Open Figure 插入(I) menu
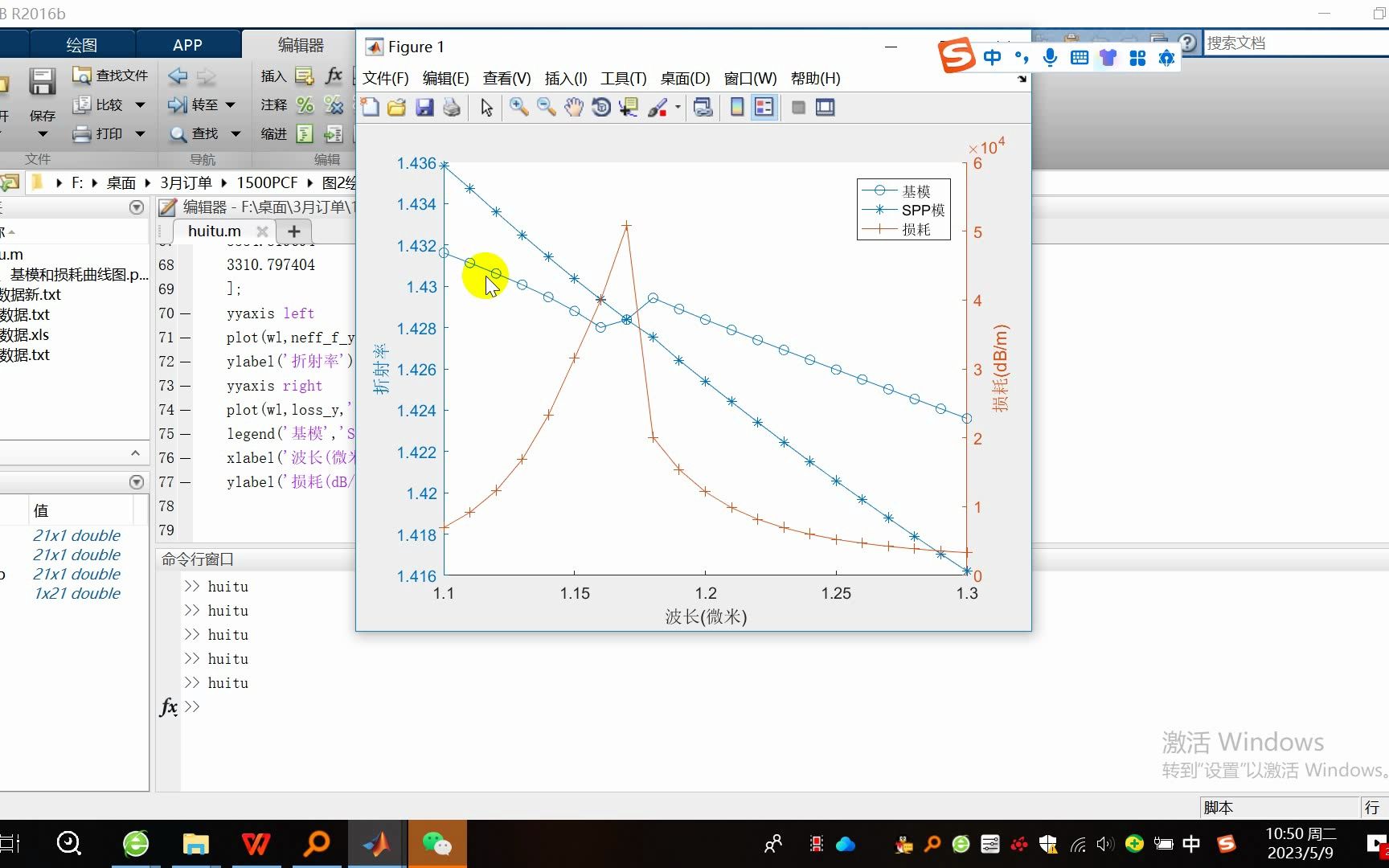 coord(566,78)
